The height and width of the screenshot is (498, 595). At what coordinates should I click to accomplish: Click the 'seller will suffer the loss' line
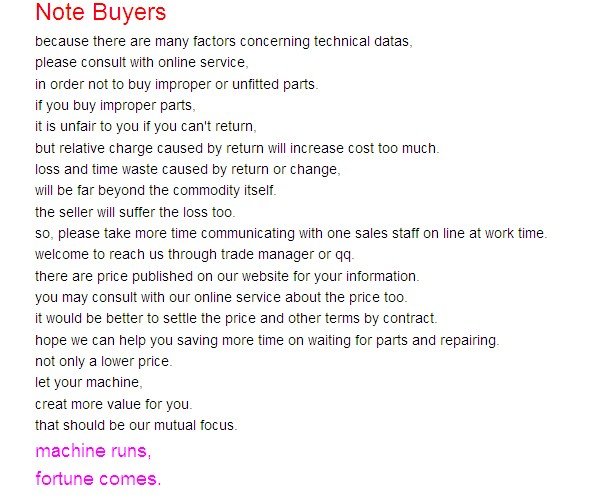pos(135,212)
